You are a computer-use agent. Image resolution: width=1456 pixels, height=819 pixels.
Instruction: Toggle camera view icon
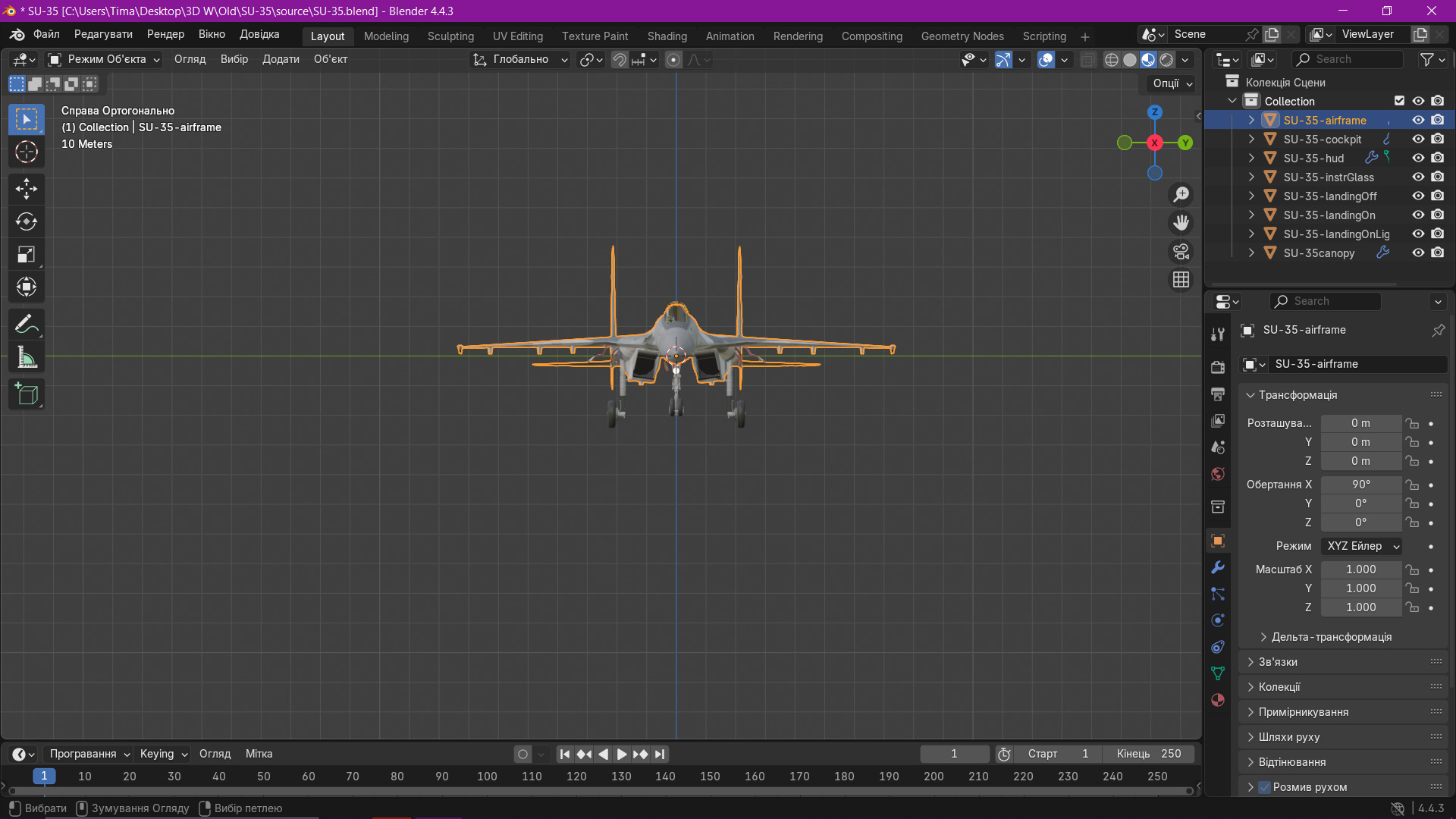(1181, 252)
